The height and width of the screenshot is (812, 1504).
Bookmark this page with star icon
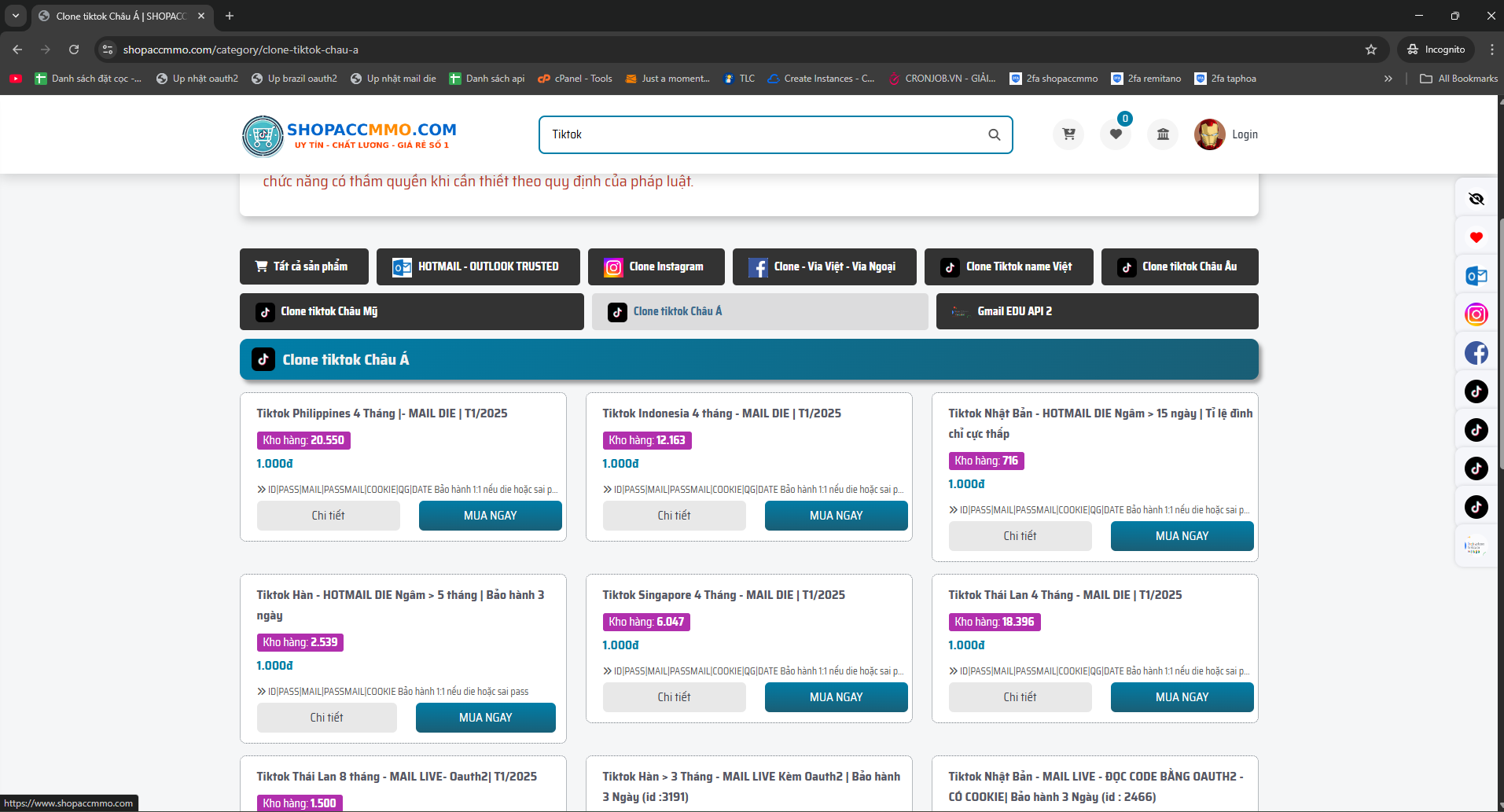pyautogui.click(x=1371, y=50)
